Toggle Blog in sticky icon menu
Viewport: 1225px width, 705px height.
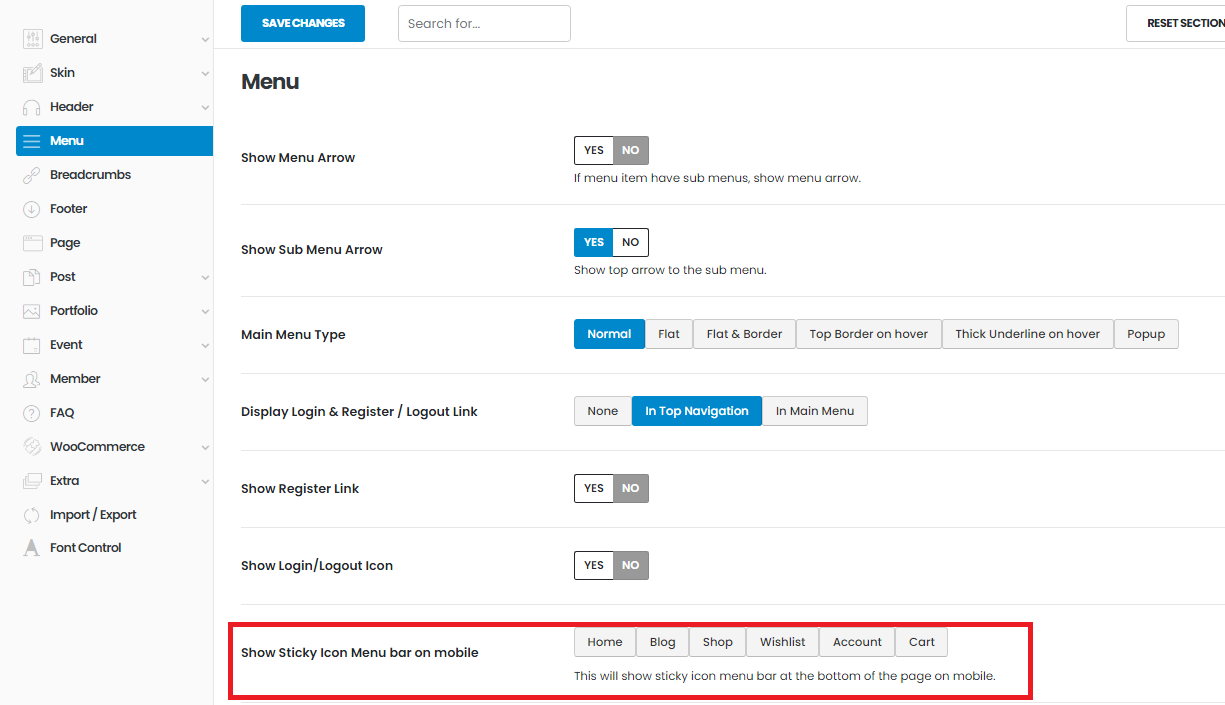662,642
